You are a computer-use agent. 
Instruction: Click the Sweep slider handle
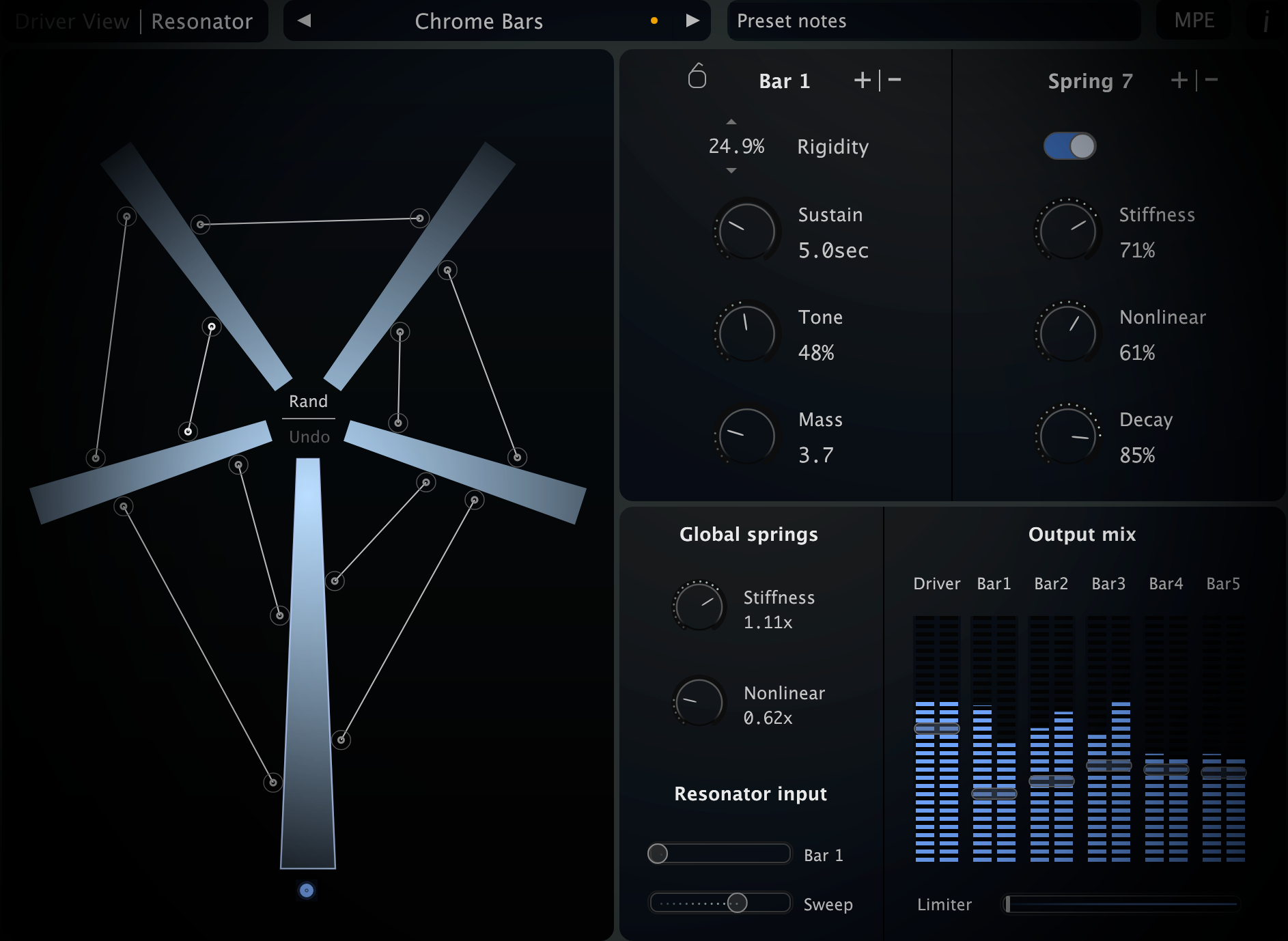pos(737,903)
